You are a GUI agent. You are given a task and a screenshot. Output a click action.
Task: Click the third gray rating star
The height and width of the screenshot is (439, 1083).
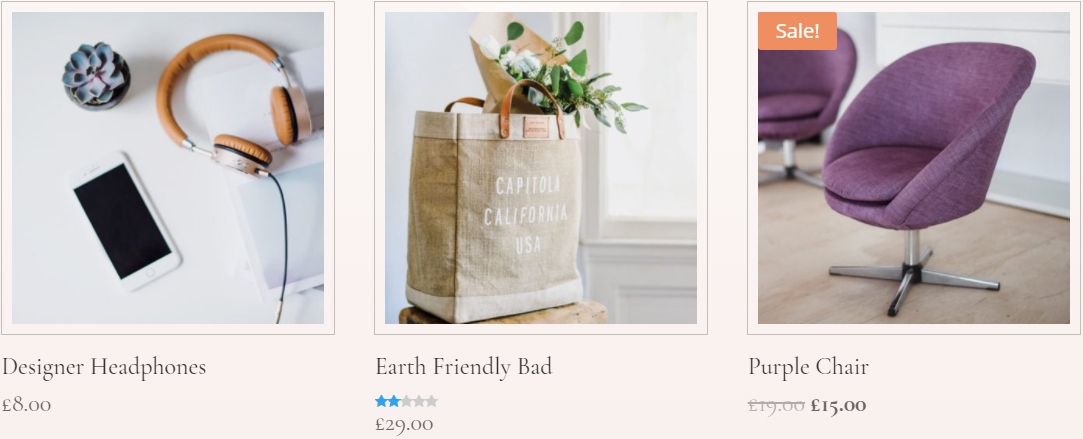pyautogui.click(x=406, y=401)
